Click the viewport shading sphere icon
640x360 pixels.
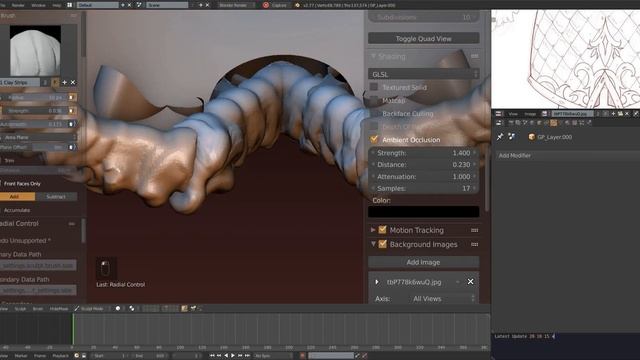[118, 309]
